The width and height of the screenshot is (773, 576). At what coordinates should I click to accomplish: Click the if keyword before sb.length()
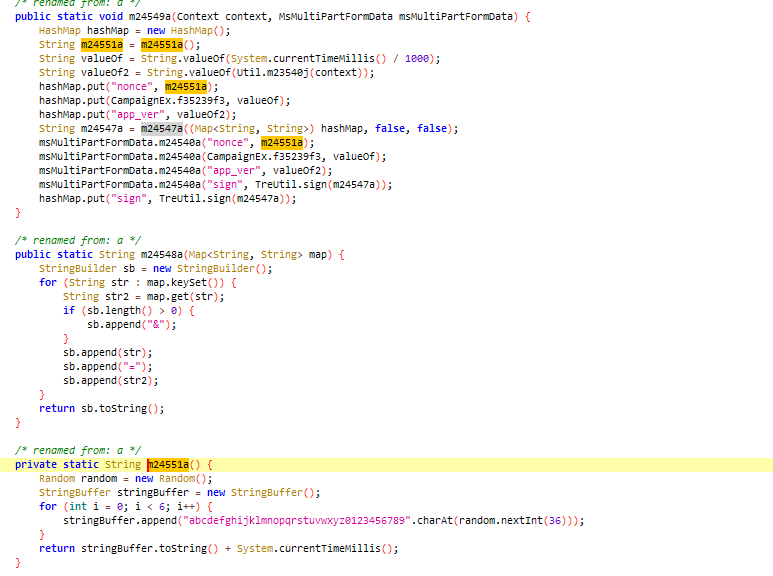tap(69, 311)
